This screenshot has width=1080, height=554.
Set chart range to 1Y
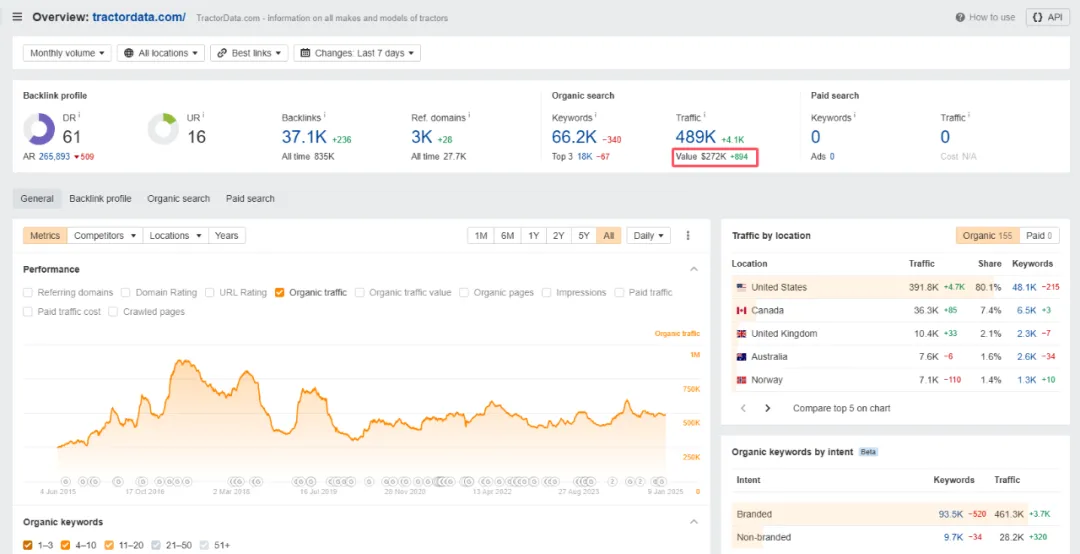click(x=533, y=236)
